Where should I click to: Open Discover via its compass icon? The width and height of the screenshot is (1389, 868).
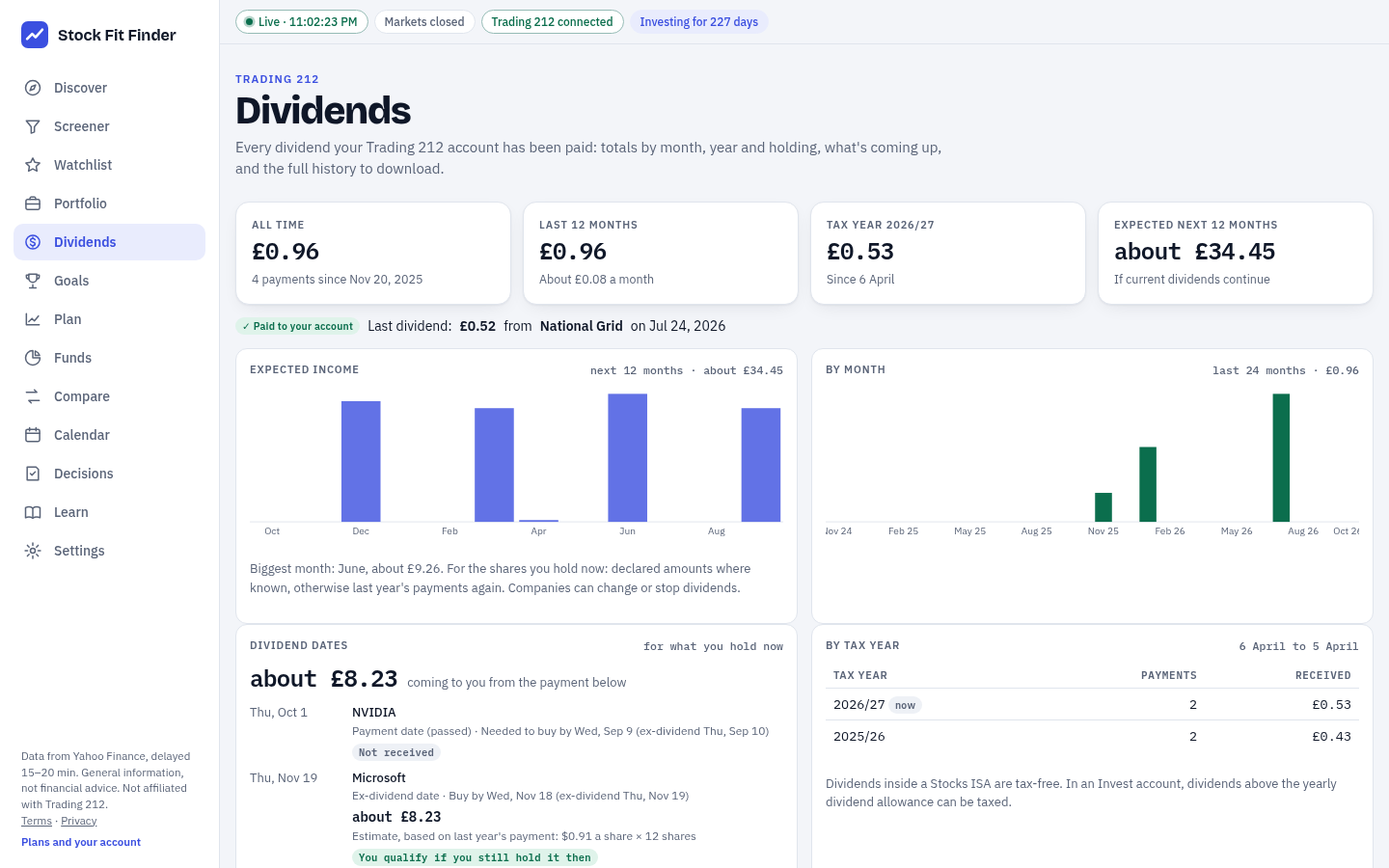(33, 88)
